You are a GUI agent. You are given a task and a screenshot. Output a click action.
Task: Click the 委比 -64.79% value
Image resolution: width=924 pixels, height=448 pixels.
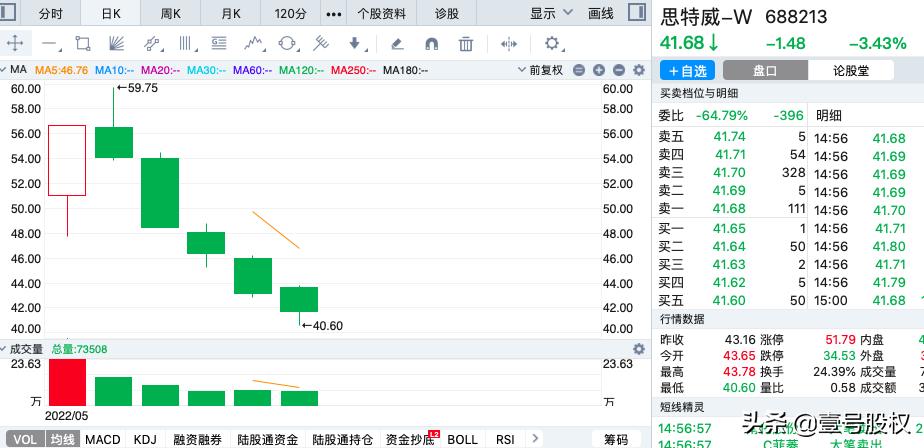point(721,116)
